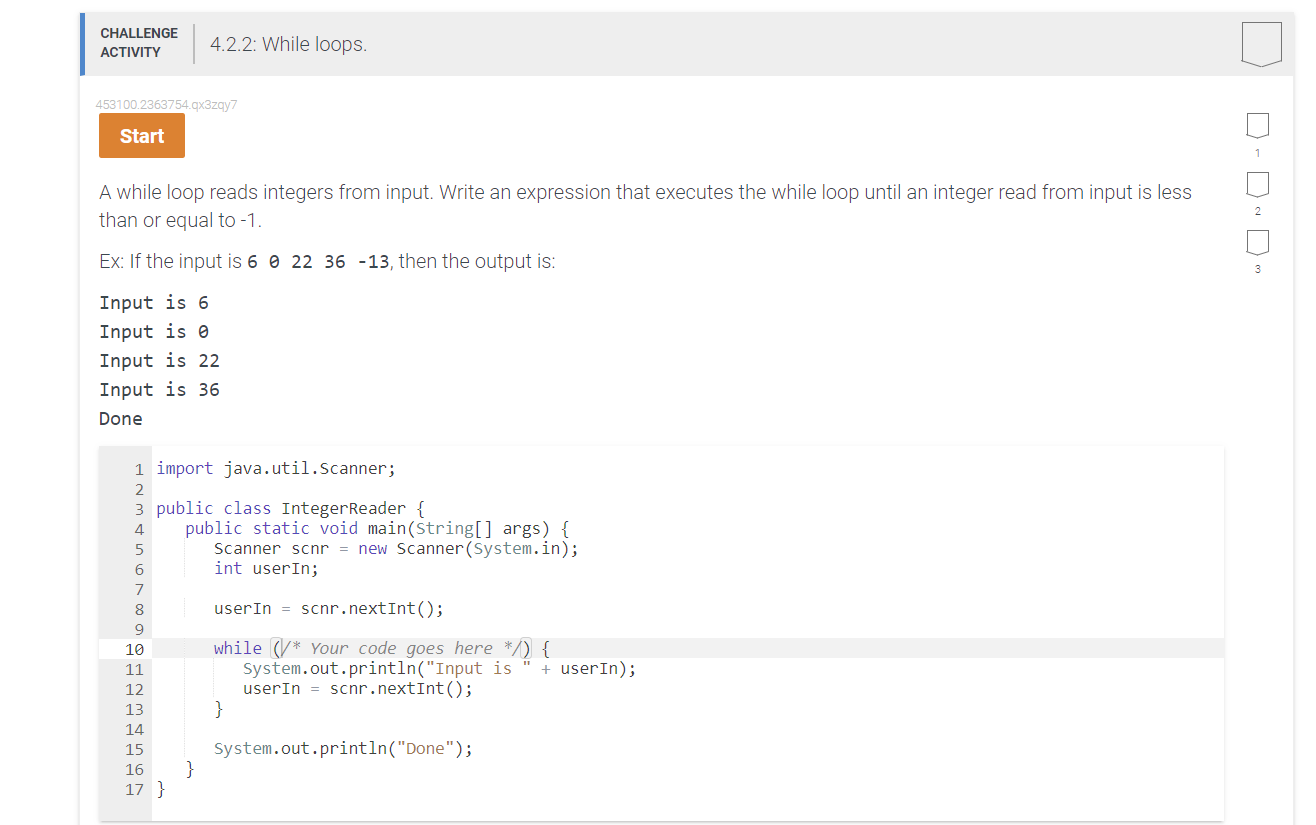Select the 4.2.2: While loops title
Viewport: 1316px width, 825px height.
(x=288, y=44)
